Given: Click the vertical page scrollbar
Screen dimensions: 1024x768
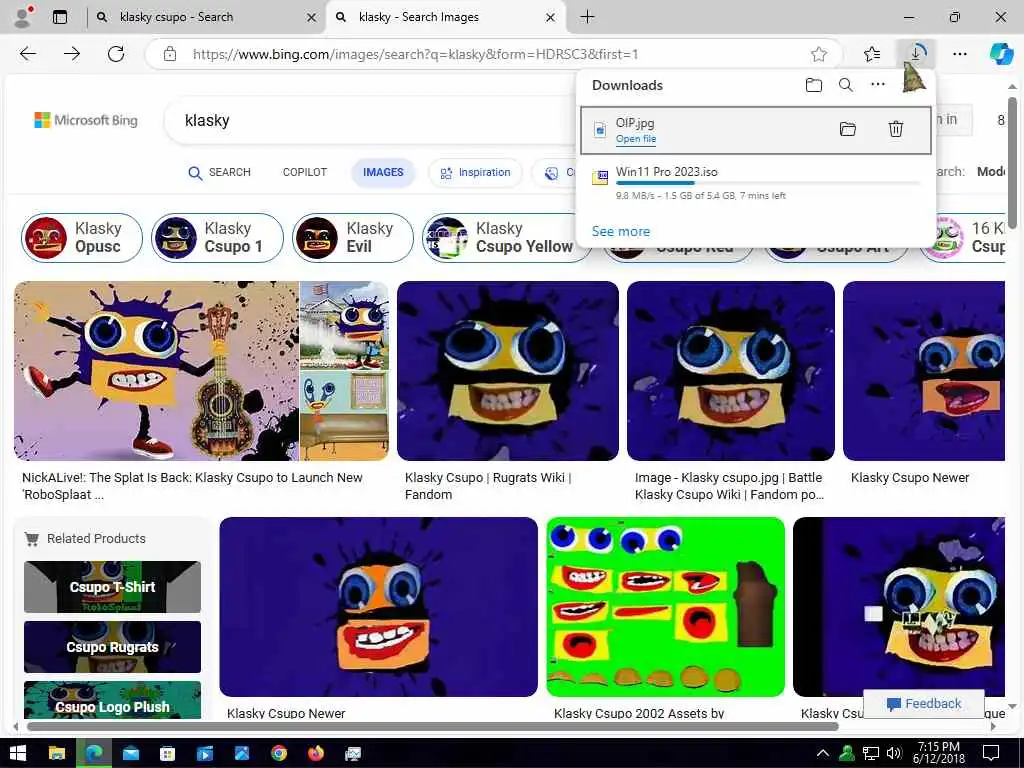Looking at the screenshot, I should [1012, 163].
